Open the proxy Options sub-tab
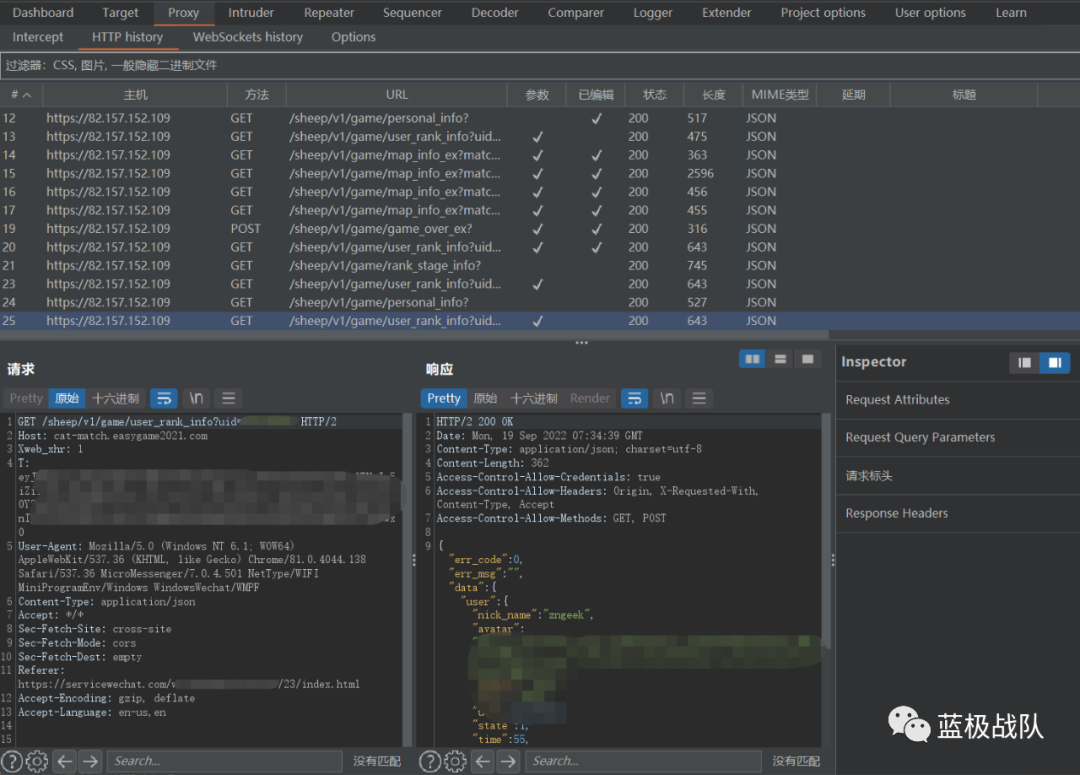 click(353, 37)
